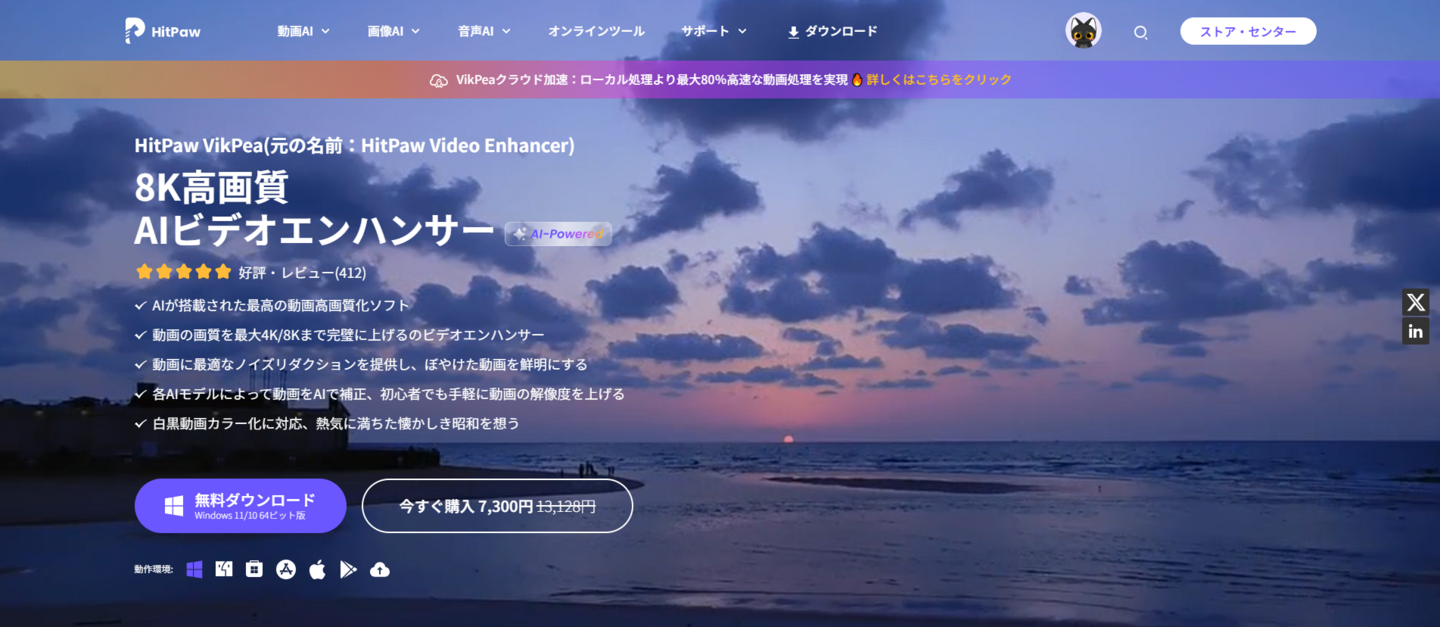Screen dimensions: 1440x627
Task: Click the HitPaw logo
Action: (163, 31)
